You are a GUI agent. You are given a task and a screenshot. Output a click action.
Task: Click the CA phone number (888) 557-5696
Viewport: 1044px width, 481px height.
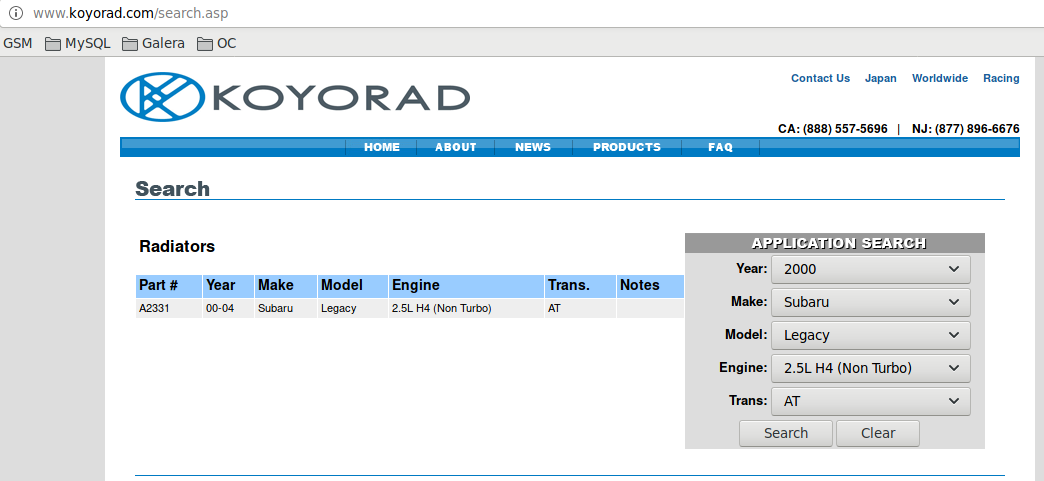845,129
